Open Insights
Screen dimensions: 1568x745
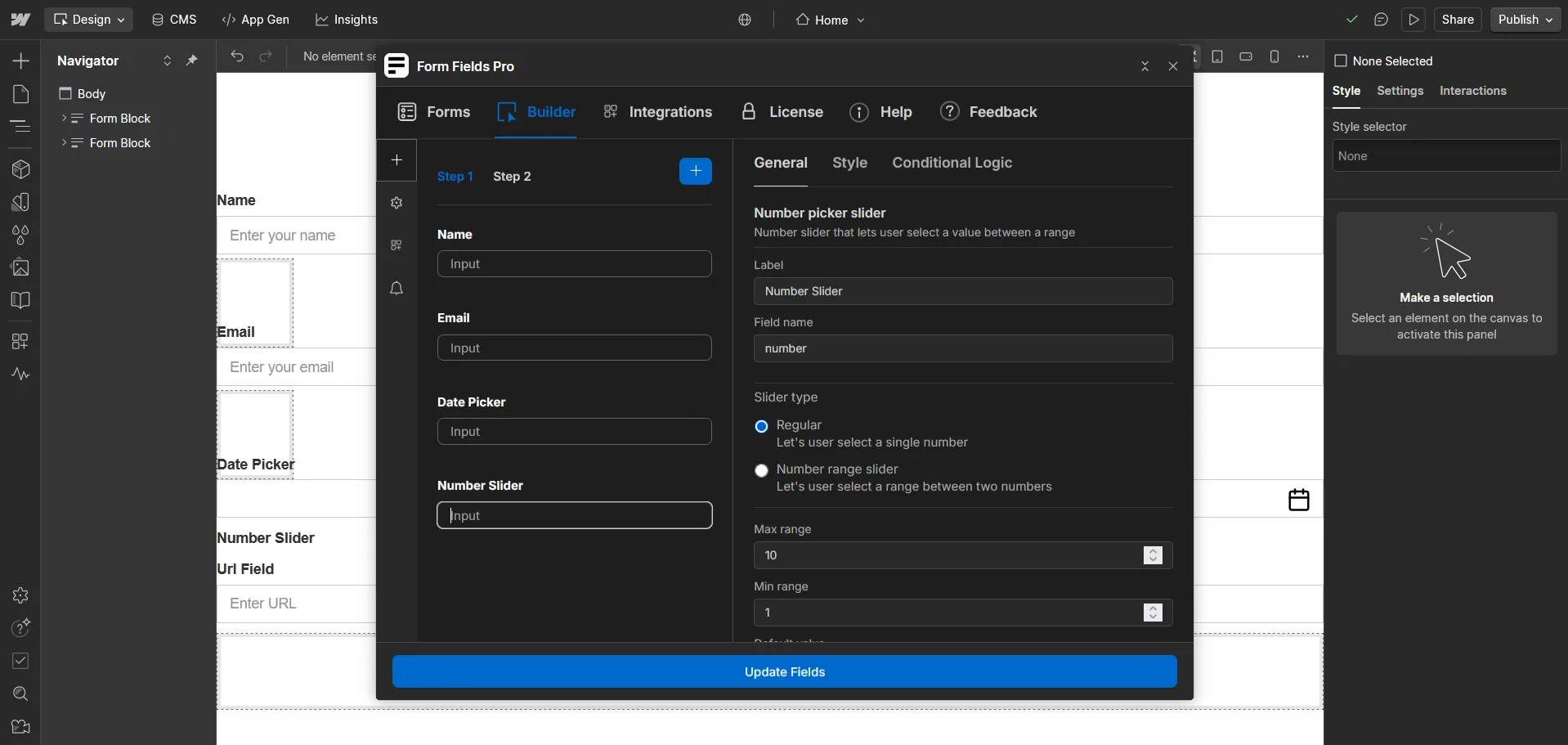coord(347,20)
